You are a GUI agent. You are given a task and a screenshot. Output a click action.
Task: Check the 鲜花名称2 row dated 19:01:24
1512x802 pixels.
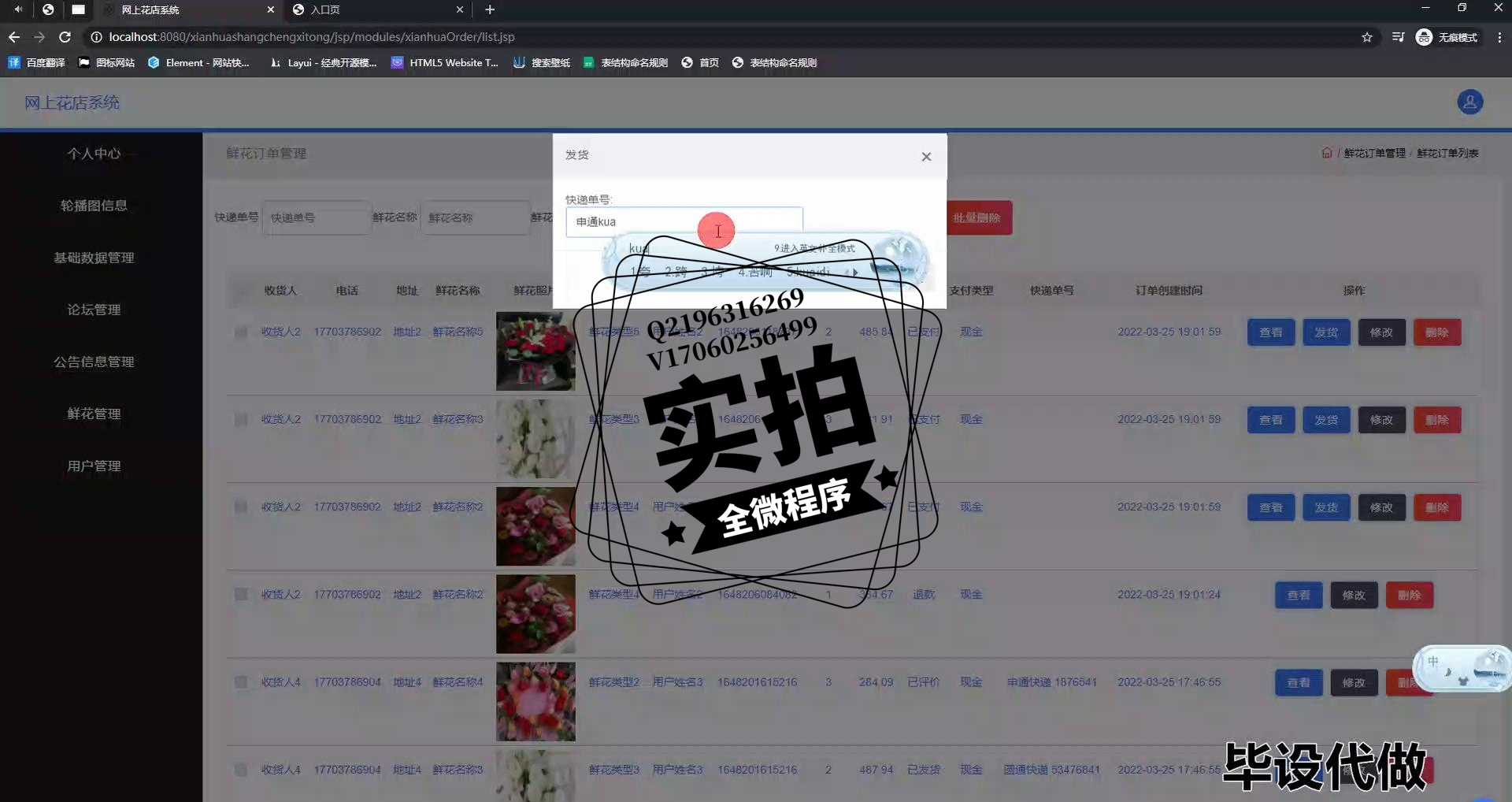(x=241, y=594)
